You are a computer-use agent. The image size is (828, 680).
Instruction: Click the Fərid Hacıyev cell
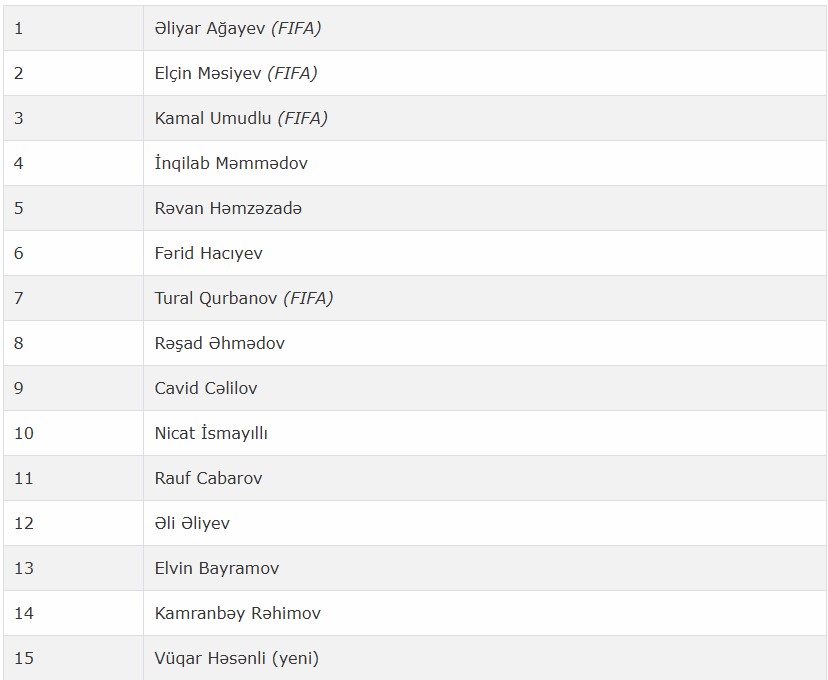484,253
